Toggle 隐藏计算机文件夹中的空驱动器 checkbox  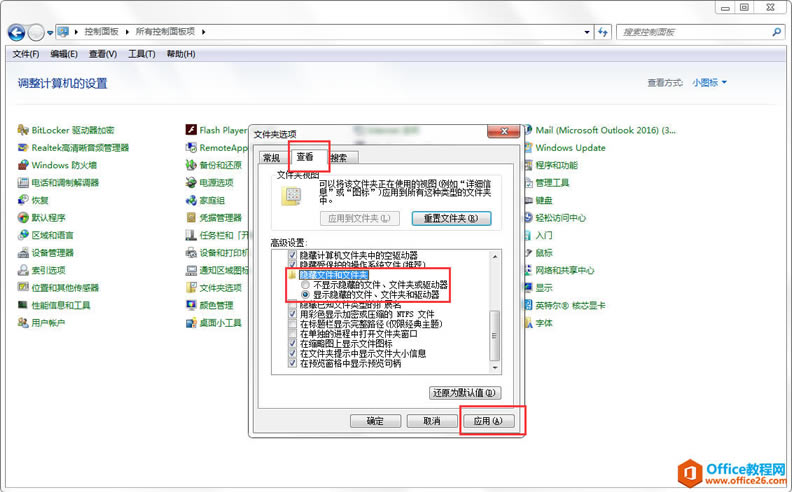point(292,255)
